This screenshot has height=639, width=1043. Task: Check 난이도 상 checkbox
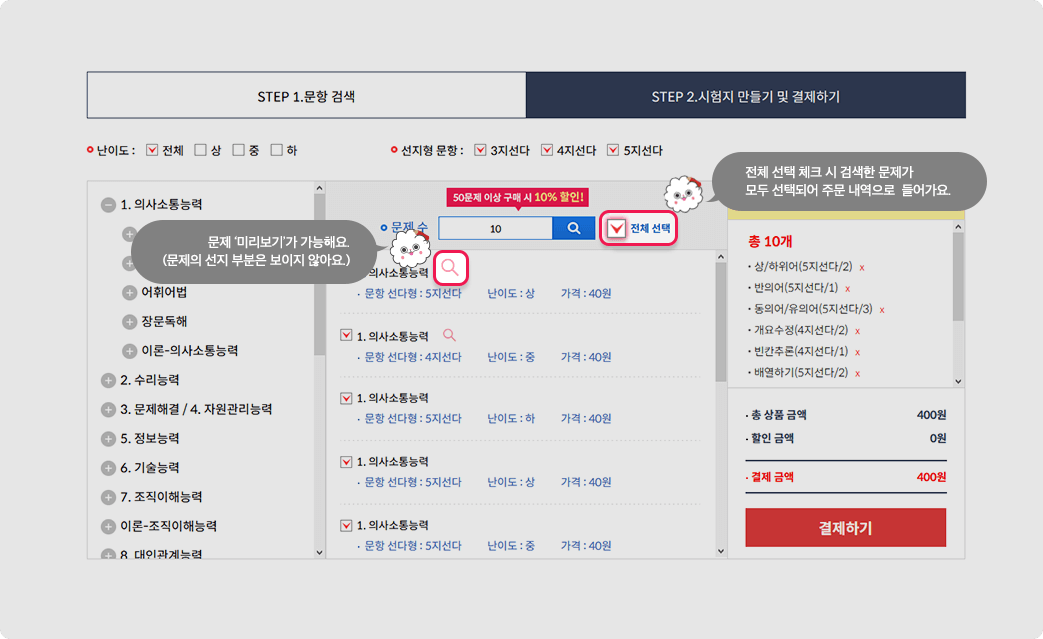pyautogui.click(x=200, y=150)
